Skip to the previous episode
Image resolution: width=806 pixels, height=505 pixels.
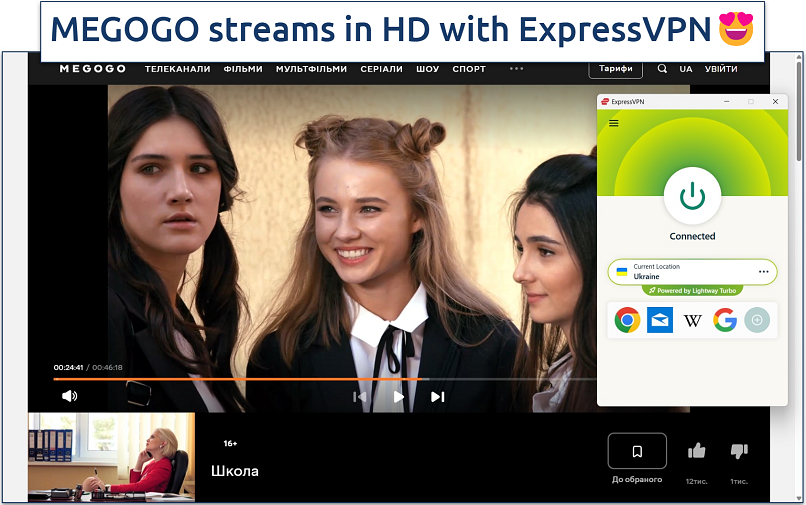(359, 397)
